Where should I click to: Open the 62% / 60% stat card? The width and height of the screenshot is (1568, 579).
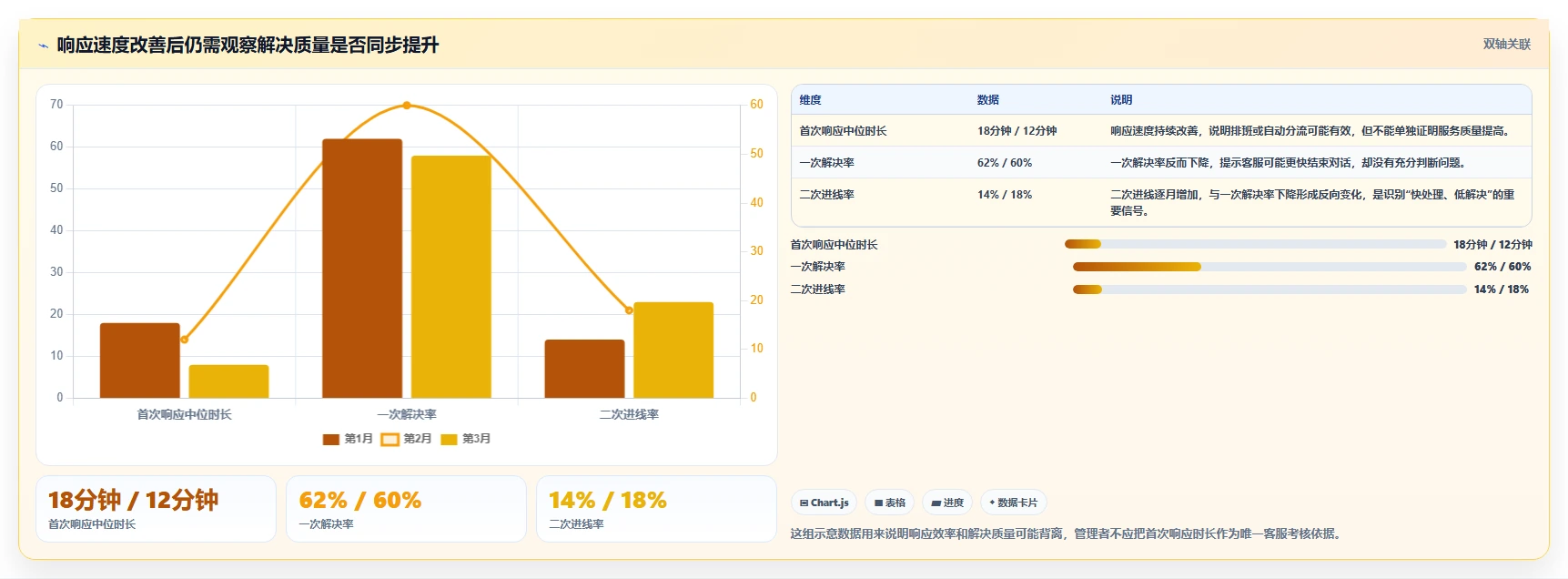tap(406, 509)
